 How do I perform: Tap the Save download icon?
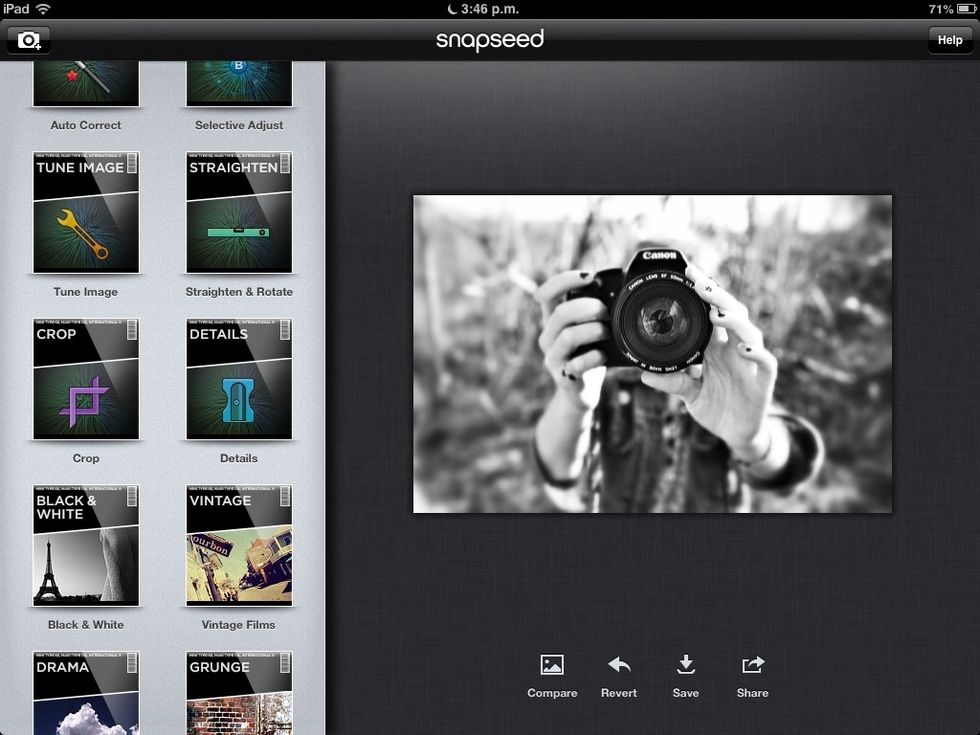coord(686,665)
